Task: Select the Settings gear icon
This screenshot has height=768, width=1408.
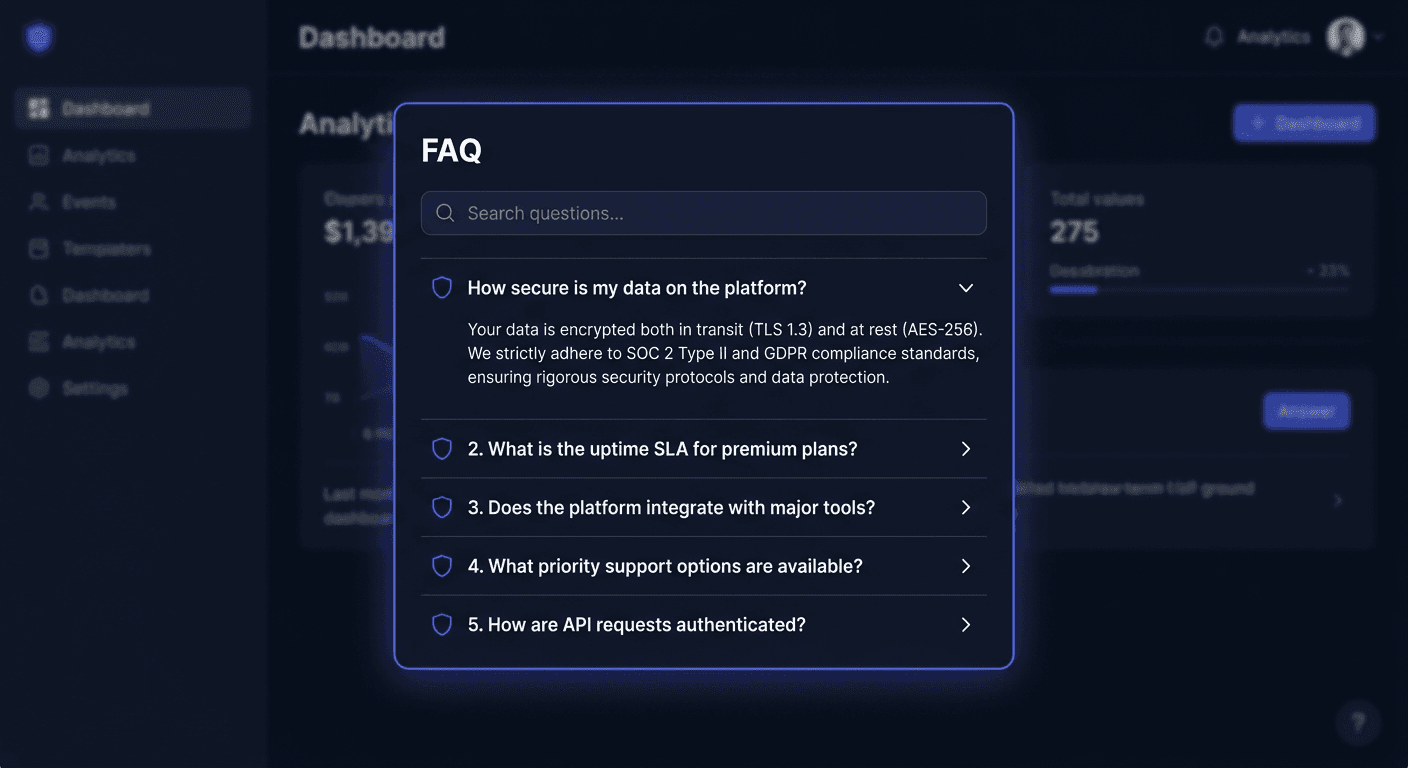Action: (x=38, y=388)
